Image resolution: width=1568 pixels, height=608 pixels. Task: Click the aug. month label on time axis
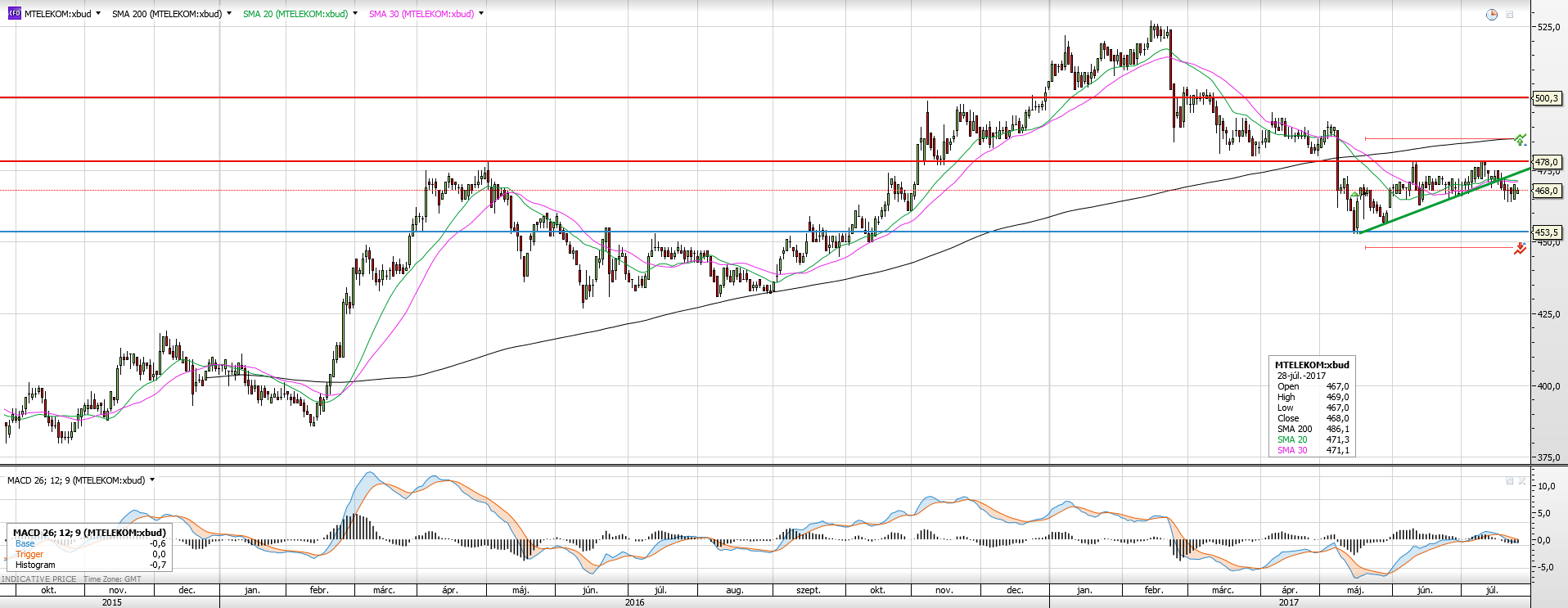[x=735, y=590]
